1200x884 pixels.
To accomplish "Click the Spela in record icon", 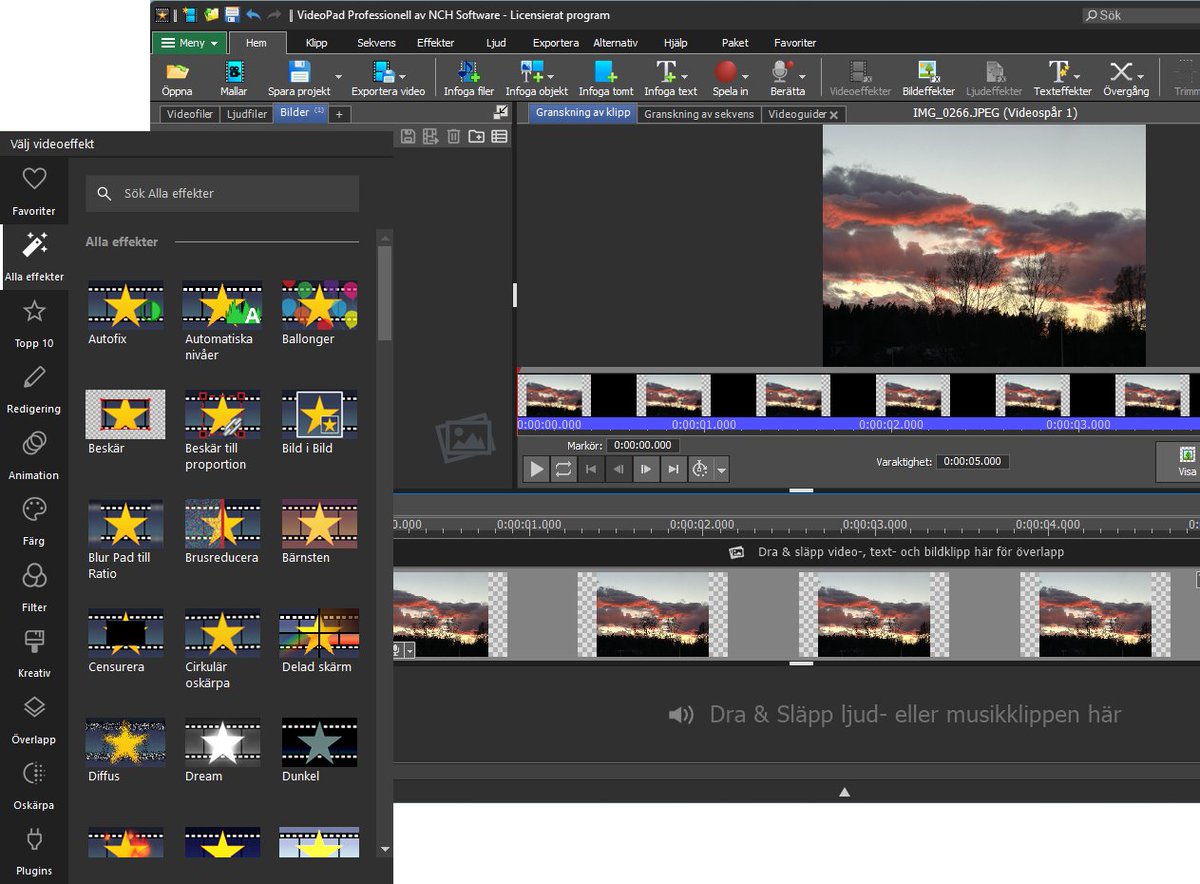I will point(726,72).
